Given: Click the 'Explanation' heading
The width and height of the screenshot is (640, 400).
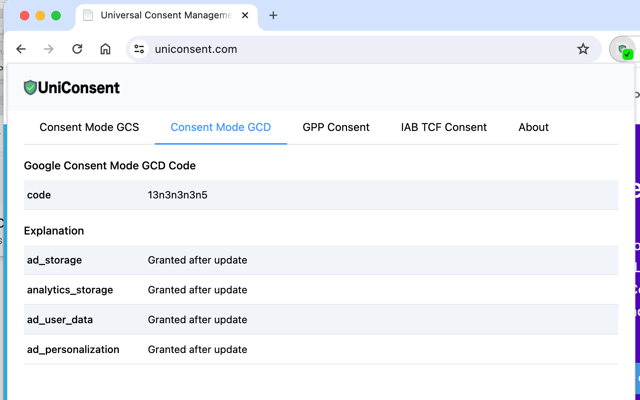Looking at the screenshot, I should pyautogui.click(x=54, y=231).
